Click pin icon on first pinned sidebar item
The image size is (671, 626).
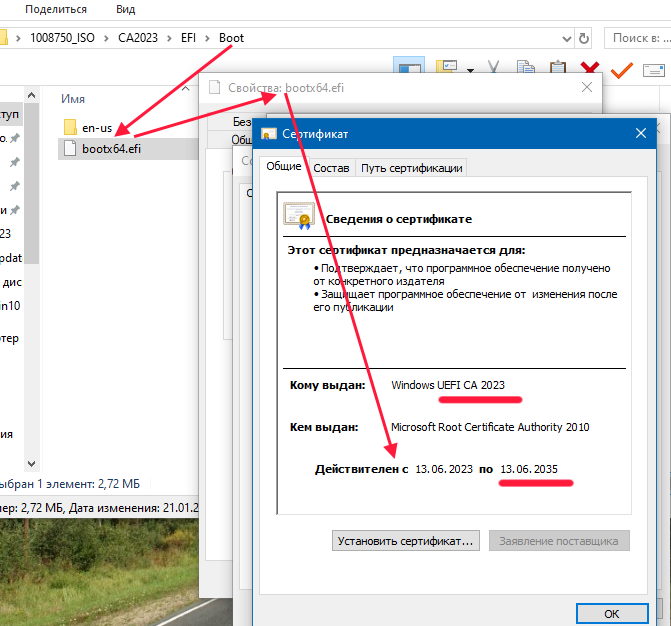15,138
